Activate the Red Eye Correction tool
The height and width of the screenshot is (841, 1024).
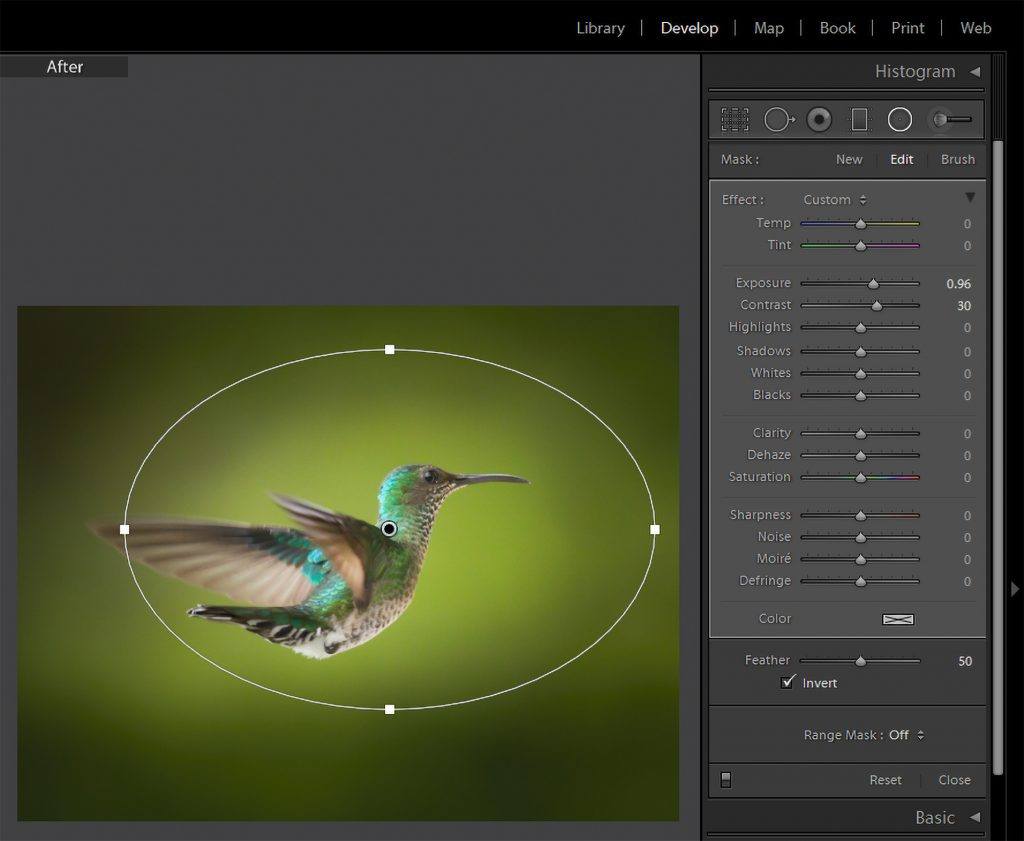820,120
